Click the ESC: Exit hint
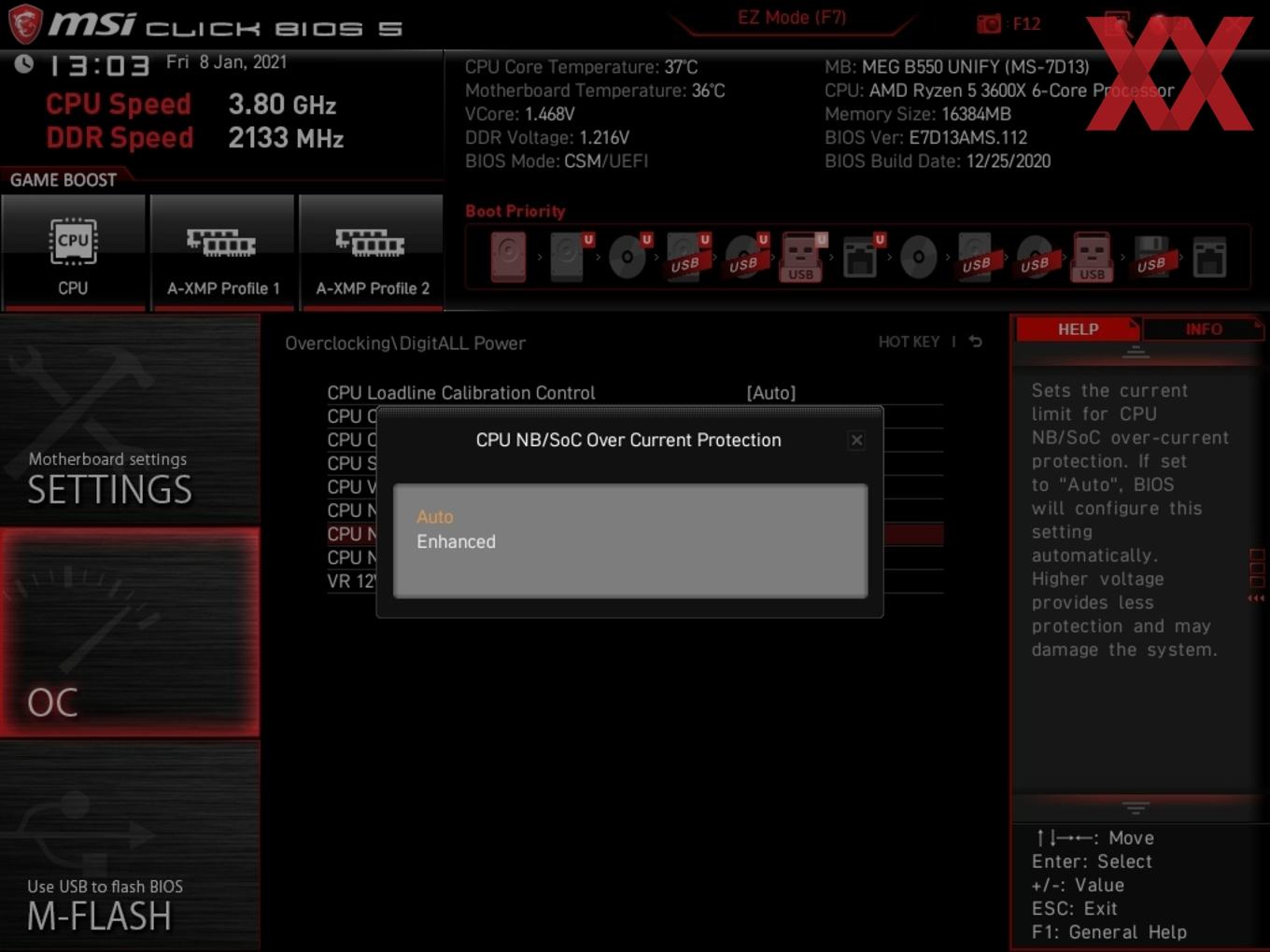 pyautogui.click(x=1075, y=909)
